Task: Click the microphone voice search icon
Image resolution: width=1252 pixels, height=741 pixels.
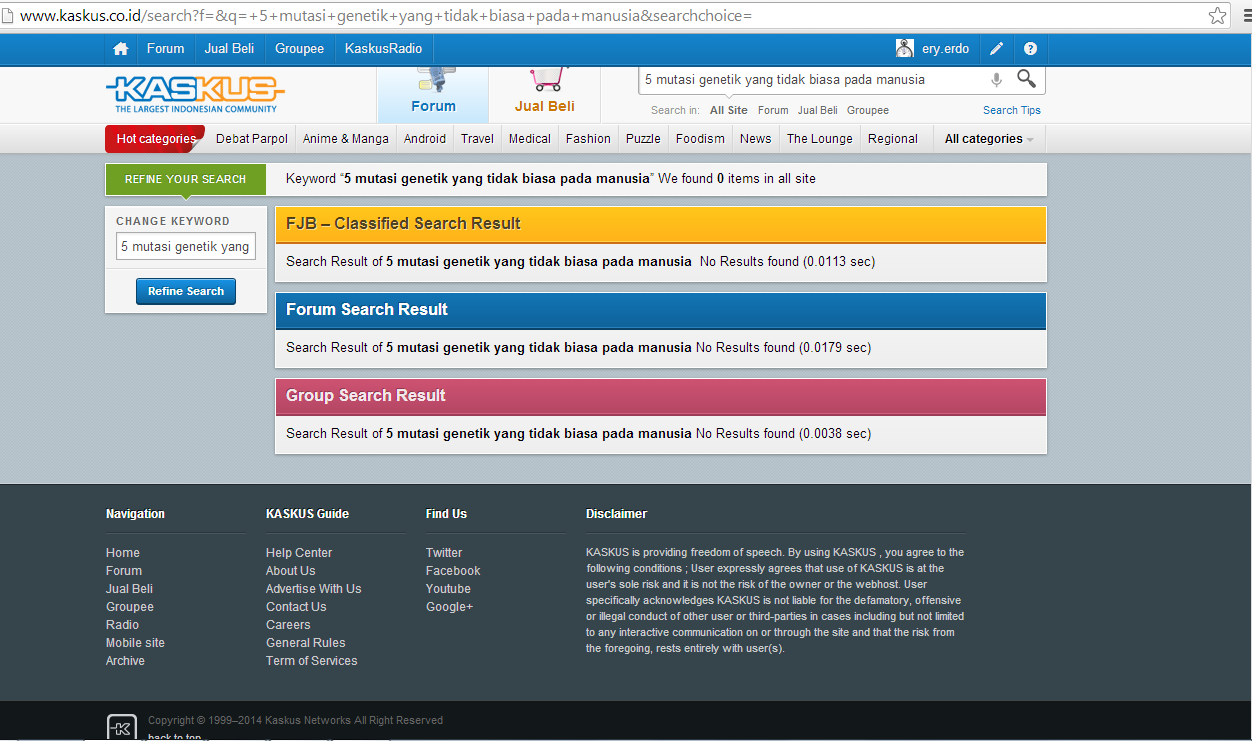Action: pyautogui.click(x=996, y=80)
